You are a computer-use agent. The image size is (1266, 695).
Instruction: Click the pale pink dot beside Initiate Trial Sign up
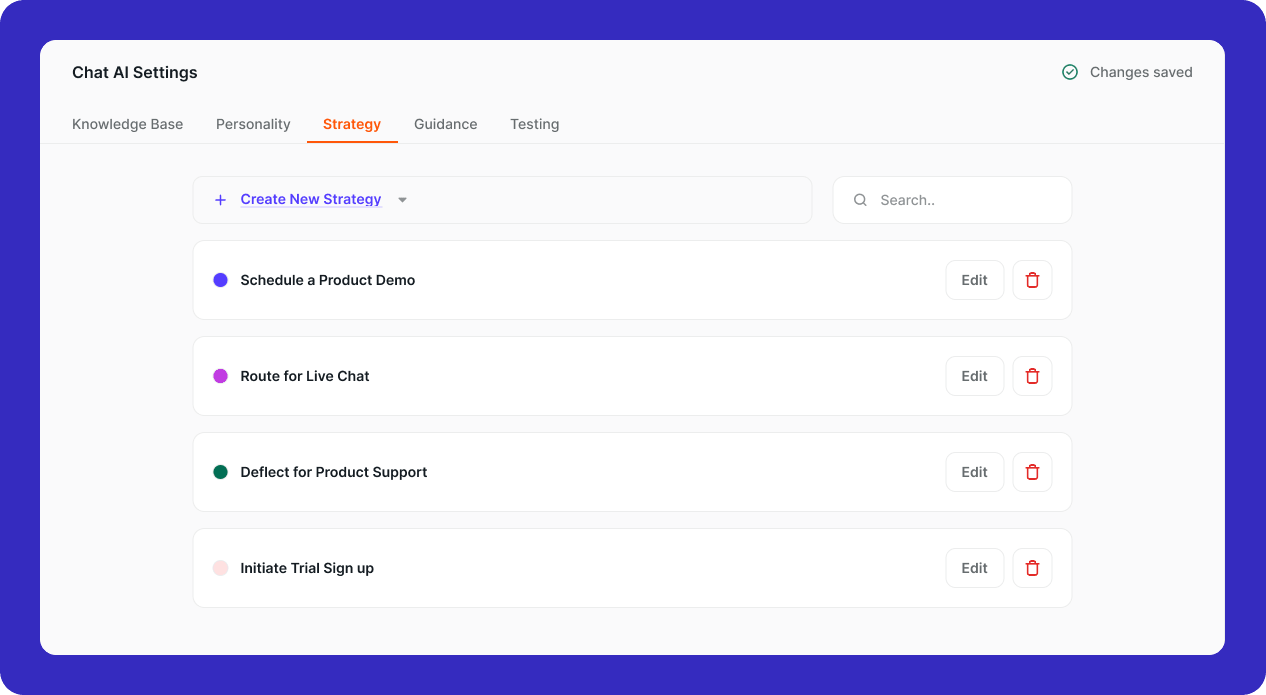pyautogui.click(x=220, y=568)
